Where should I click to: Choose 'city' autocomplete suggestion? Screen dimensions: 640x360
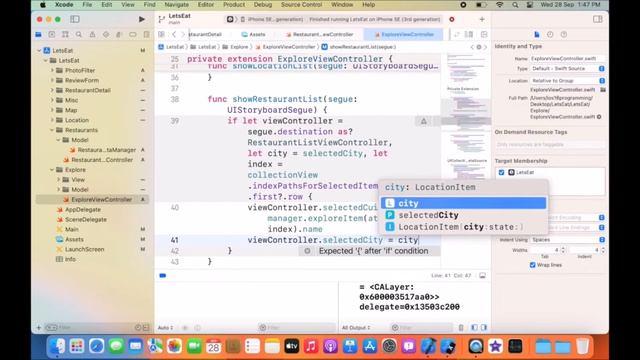463,203
